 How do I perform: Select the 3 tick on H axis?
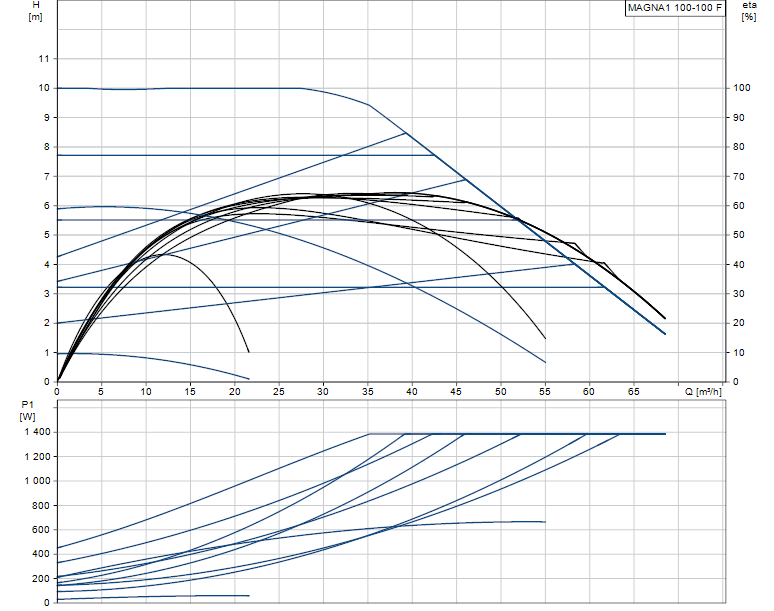pyautogui.click(x=47, y=294)
